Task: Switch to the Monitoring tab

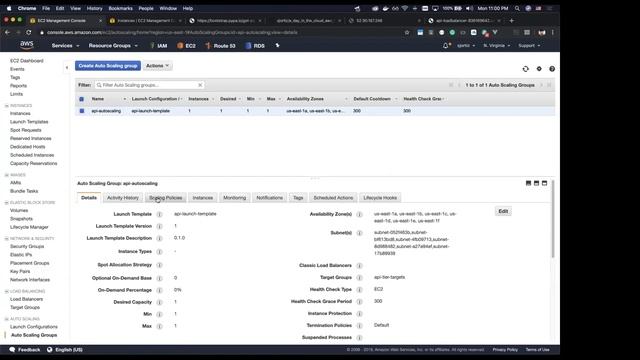Action: pyautogui.click(x=235, y=198)
